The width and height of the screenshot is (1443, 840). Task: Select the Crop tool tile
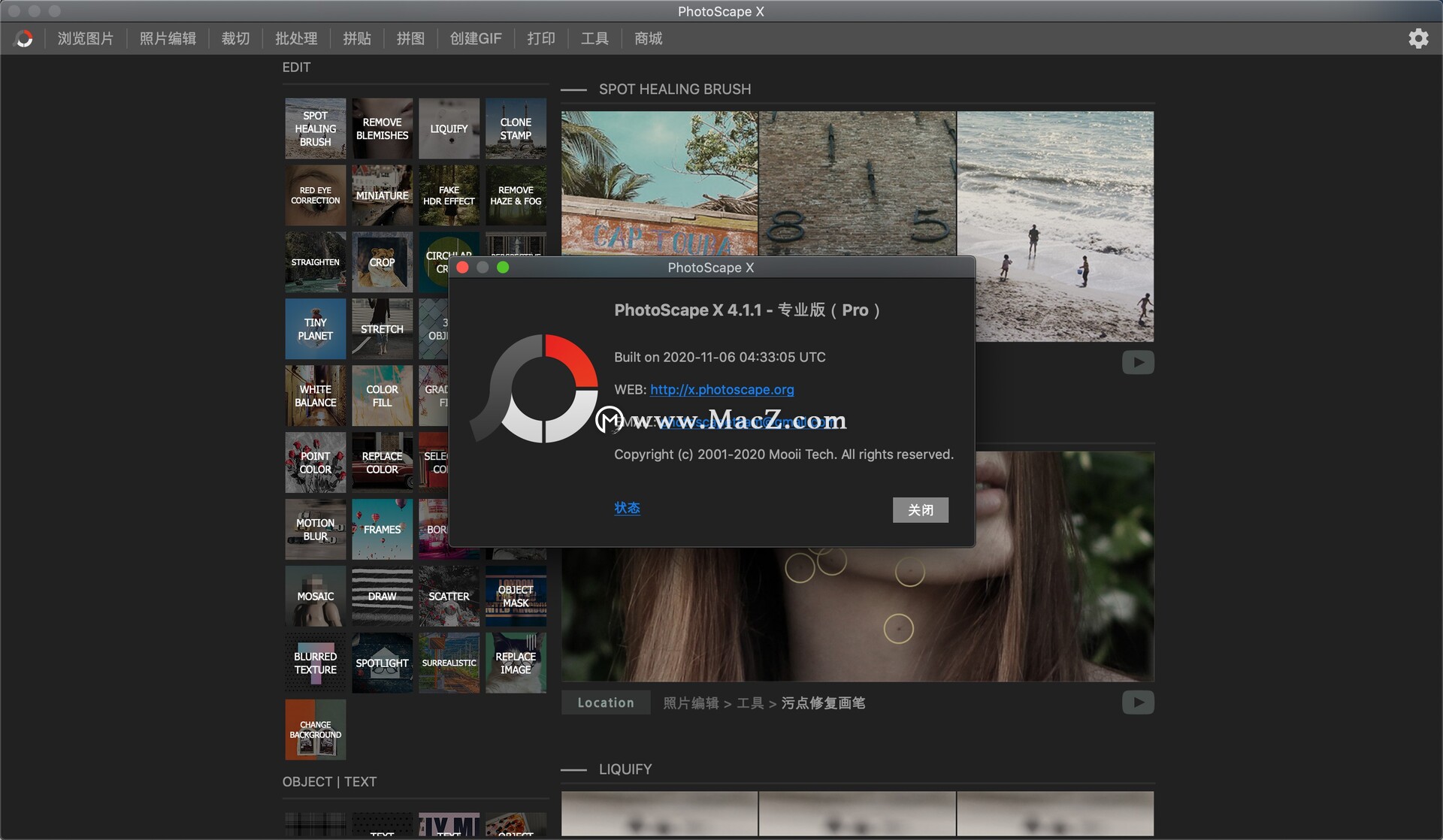tap(382, 262)
